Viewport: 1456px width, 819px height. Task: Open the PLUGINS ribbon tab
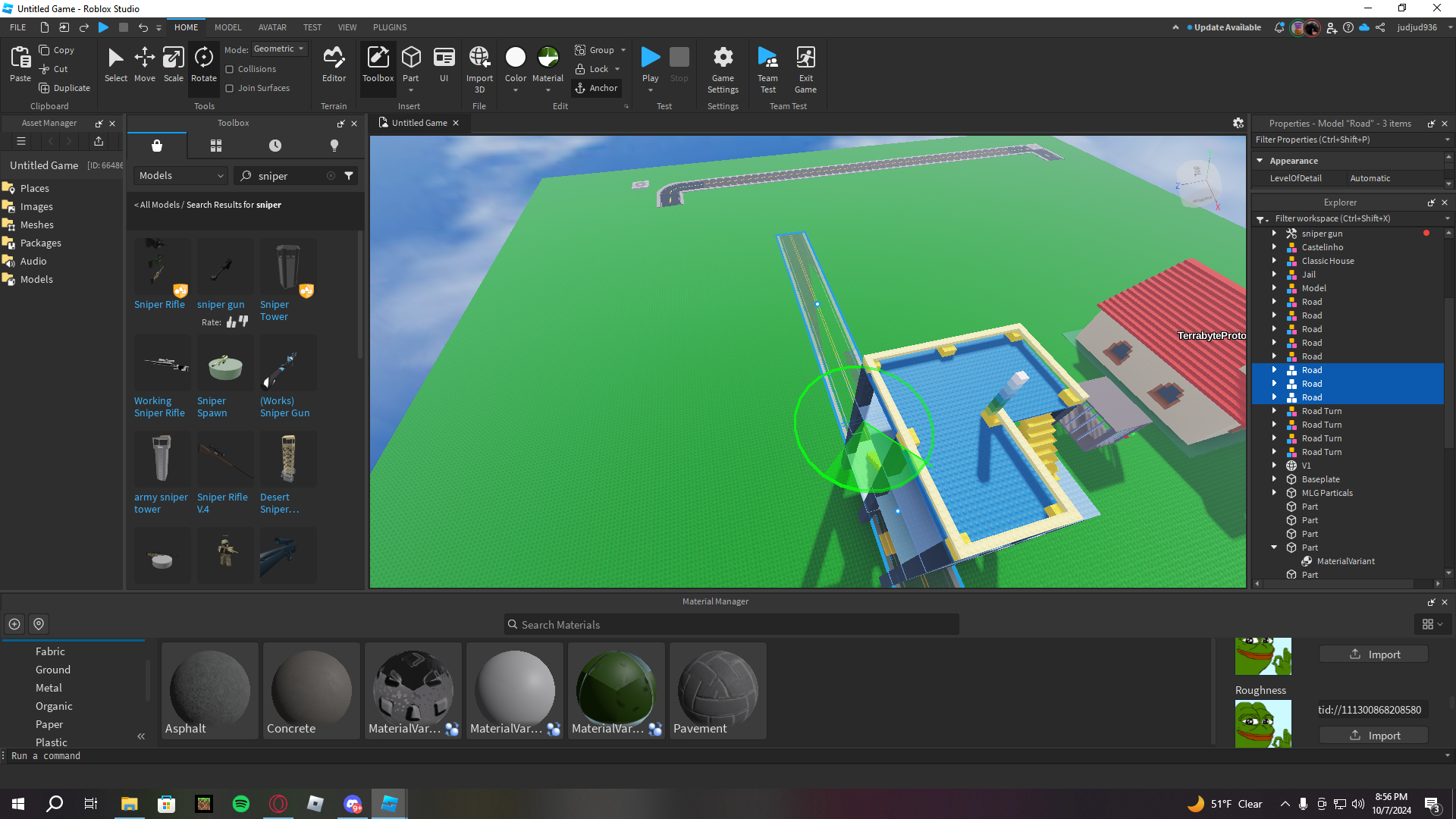click(x=390, y=27)
